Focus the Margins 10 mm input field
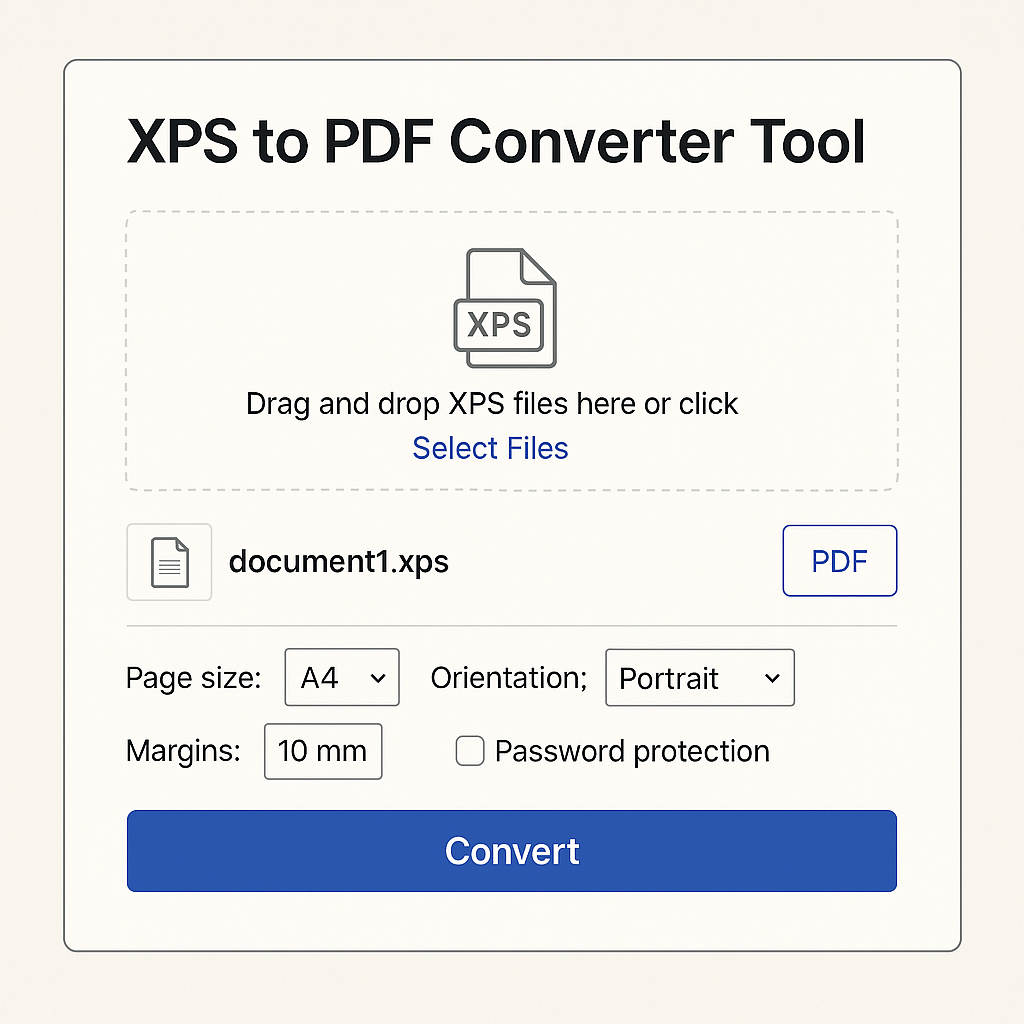The width and height of the screenshot is (1024, 1024). tap(322, 751)
